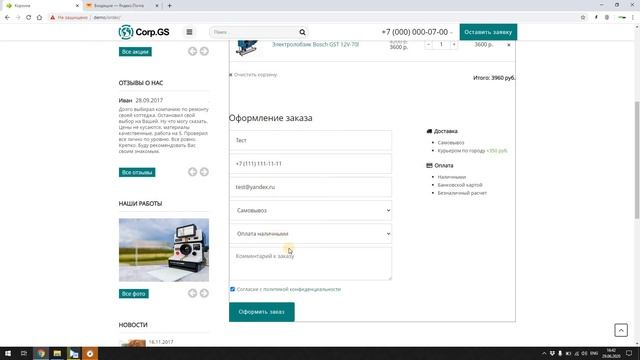The width and height of the screenshot is (640, 360).
Task: Next arrow next to Все акции
Action: click(x=204, y=51)
